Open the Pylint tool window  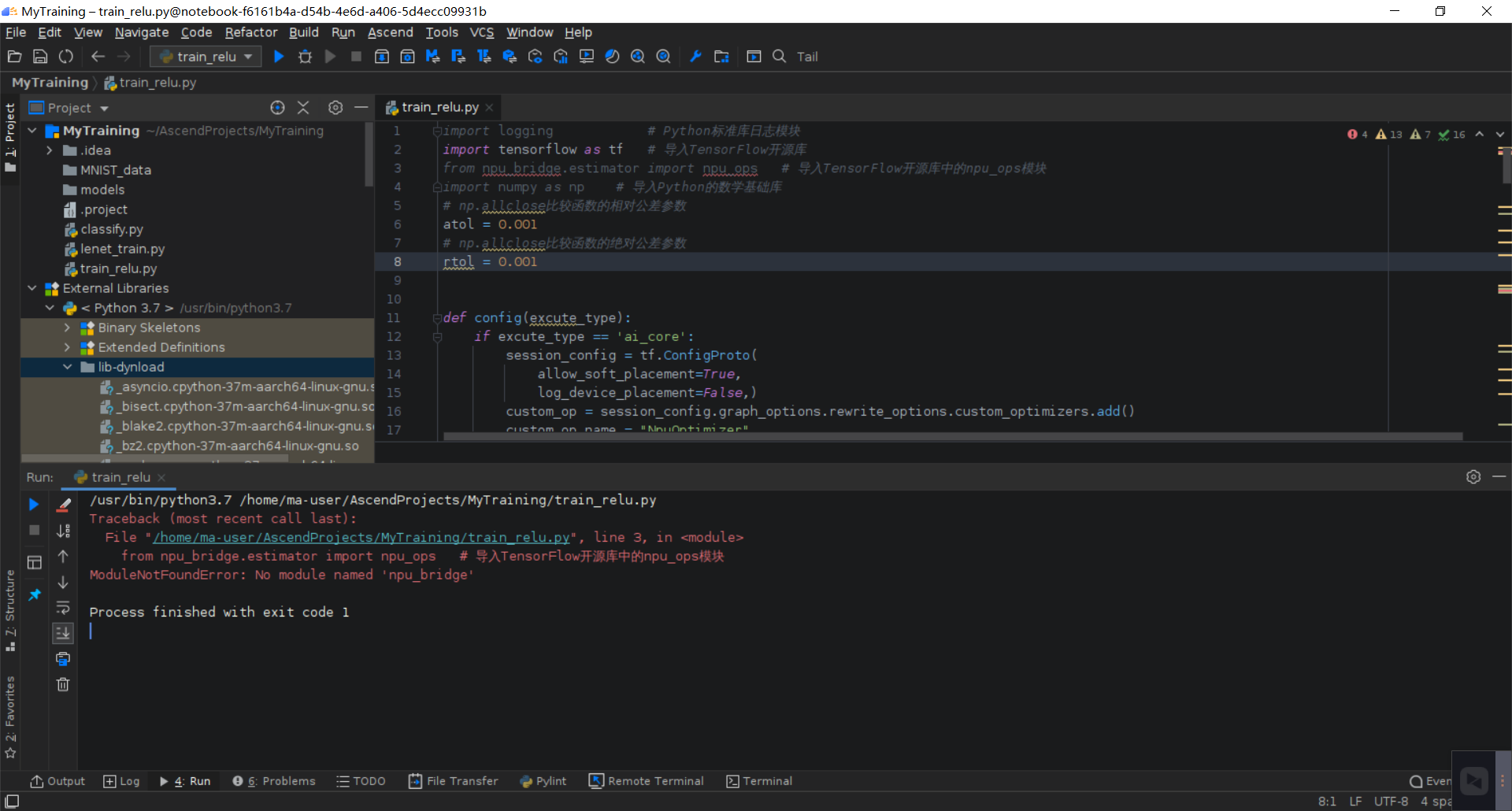(543, 781)
